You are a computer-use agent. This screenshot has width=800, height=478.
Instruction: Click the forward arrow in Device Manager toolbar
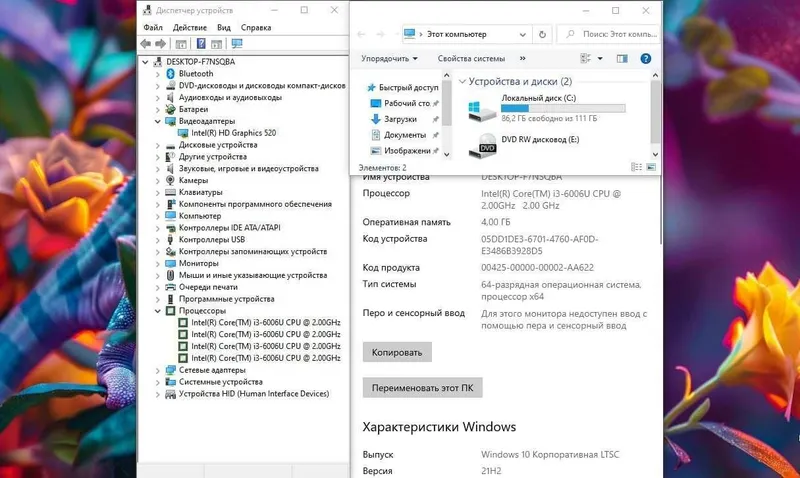[x=160, y=44]
